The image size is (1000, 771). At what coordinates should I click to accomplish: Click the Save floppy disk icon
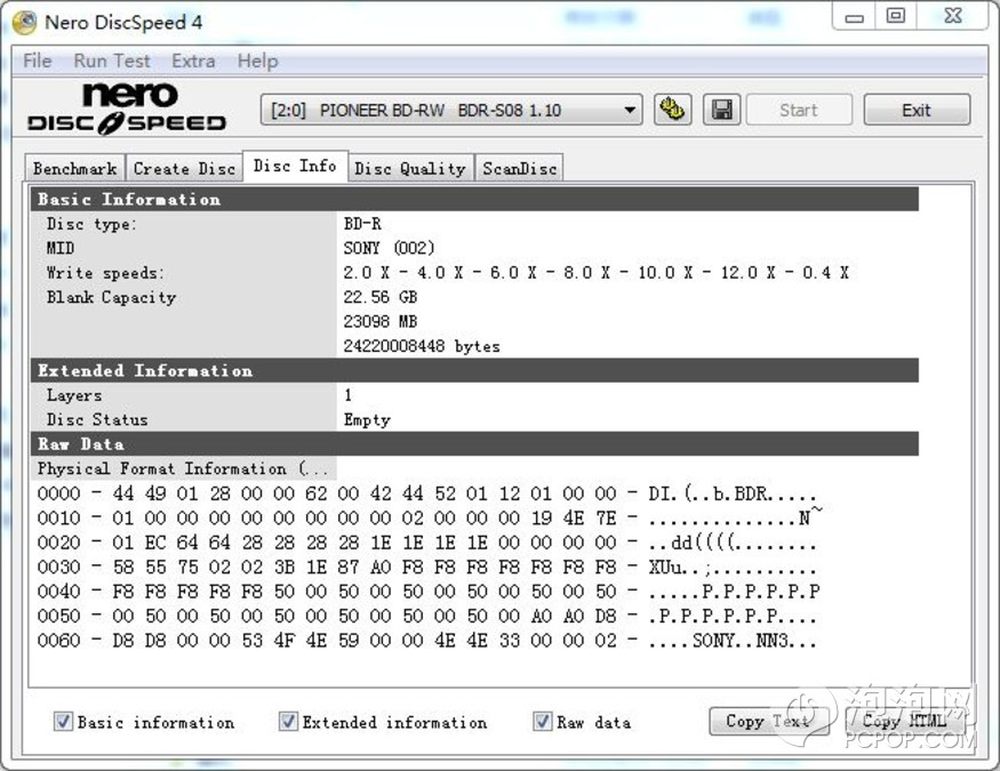point(721,110)
